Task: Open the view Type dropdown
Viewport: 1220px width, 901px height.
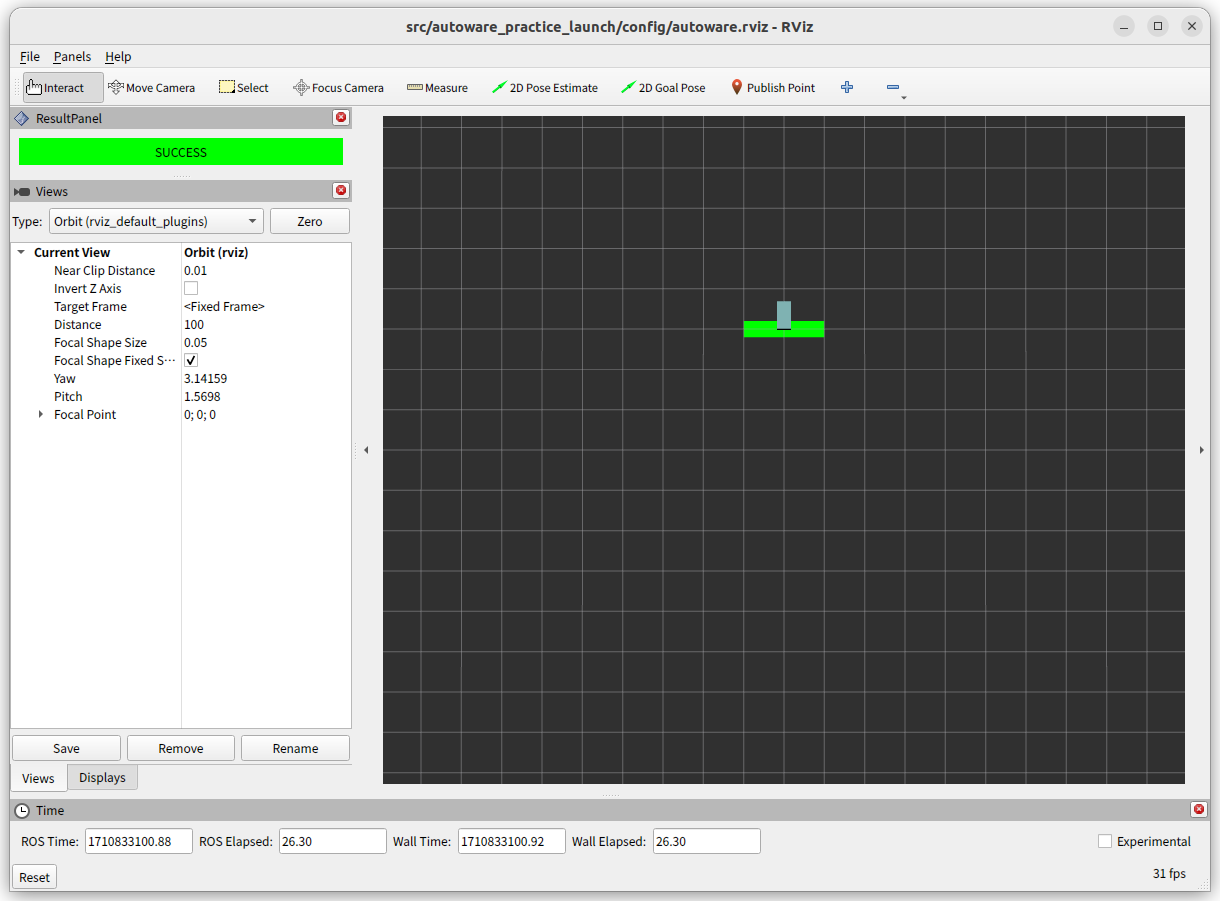Action: click(157, 221)
